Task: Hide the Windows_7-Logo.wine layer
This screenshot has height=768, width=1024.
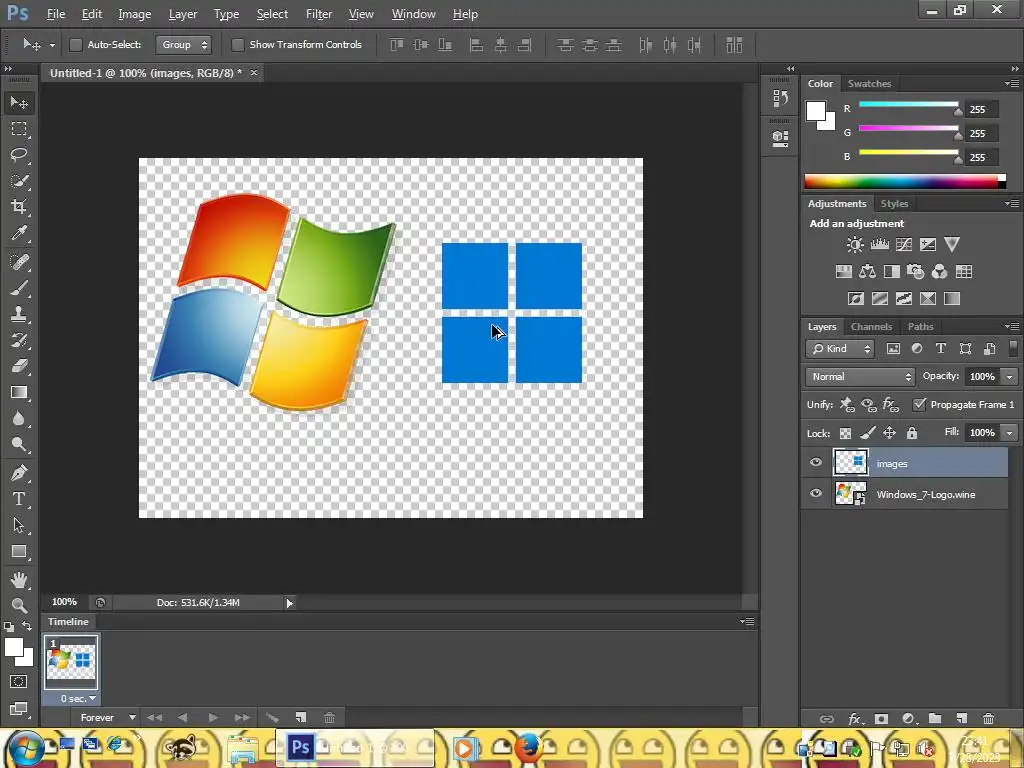Action: point(816,494)
